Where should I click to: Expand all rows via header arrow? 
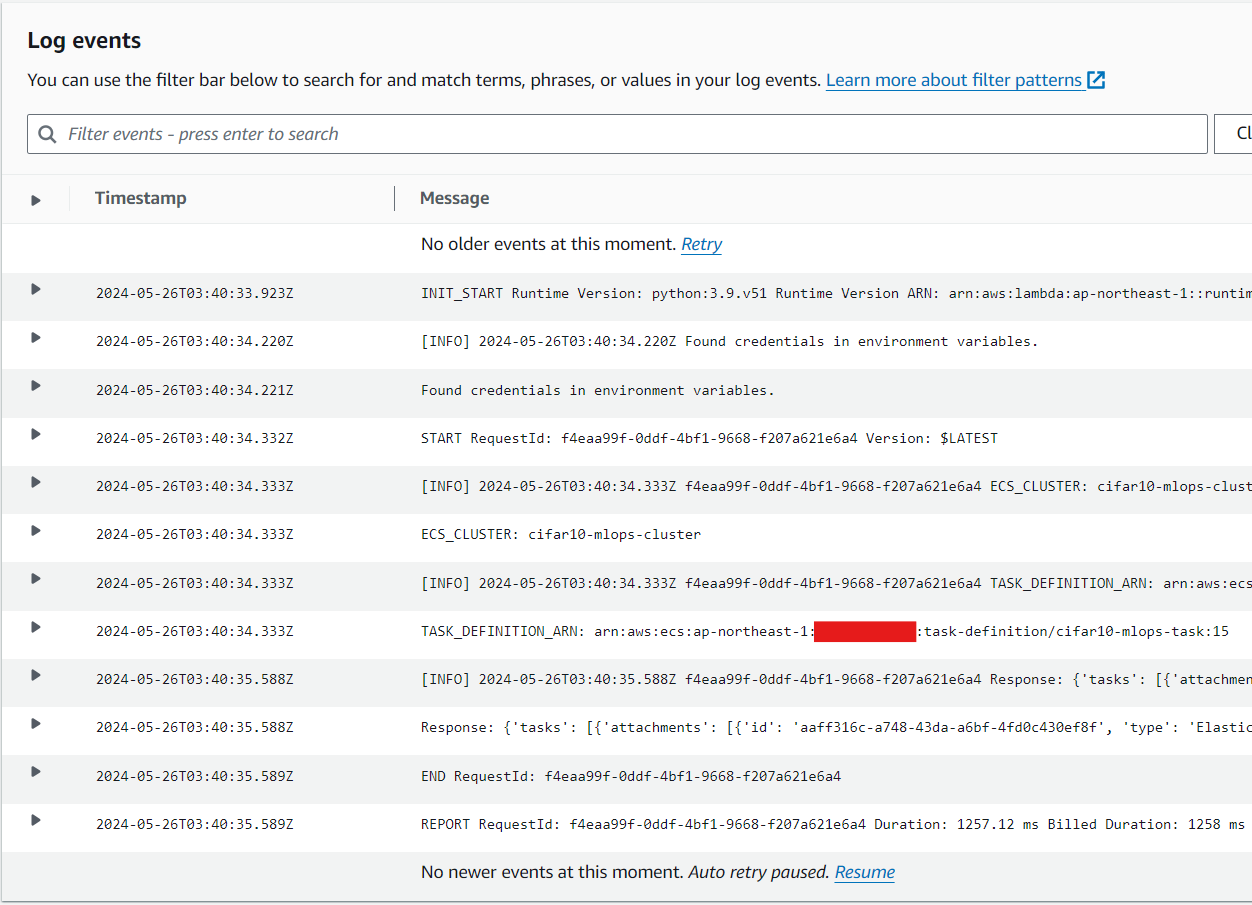[36, 200]
